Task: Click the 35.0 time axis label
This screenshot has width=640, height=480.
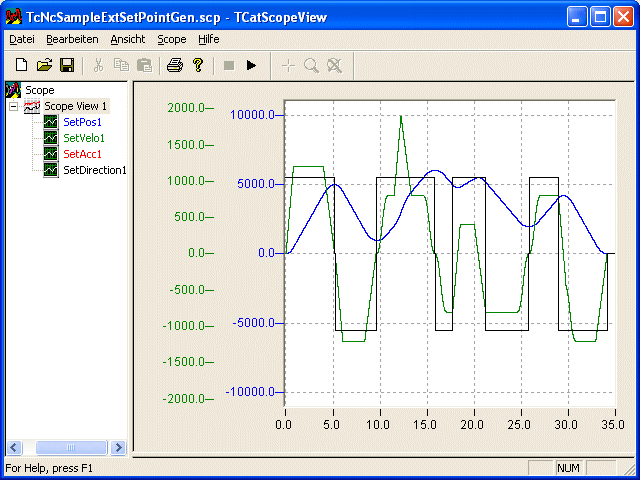Action: [613, 425]
